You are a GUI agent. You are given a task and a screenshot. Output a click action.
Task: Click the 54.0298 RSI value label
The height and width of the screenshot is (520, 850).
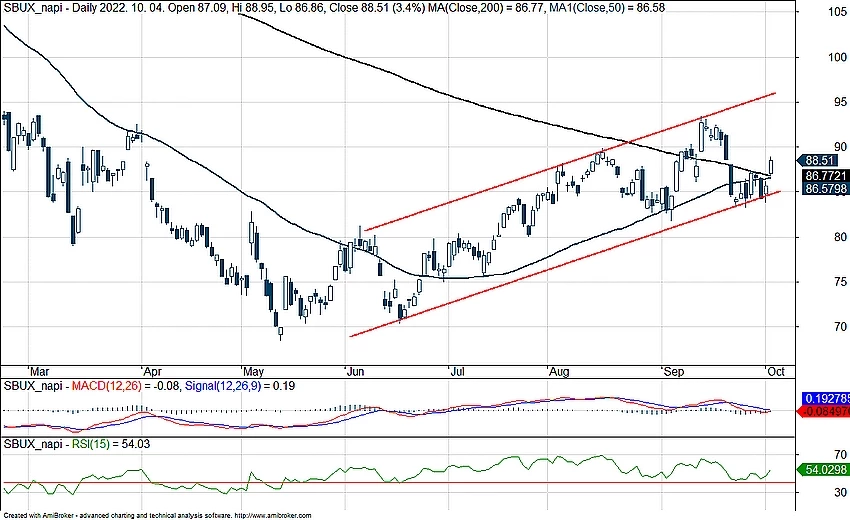(x=825, y=470)
